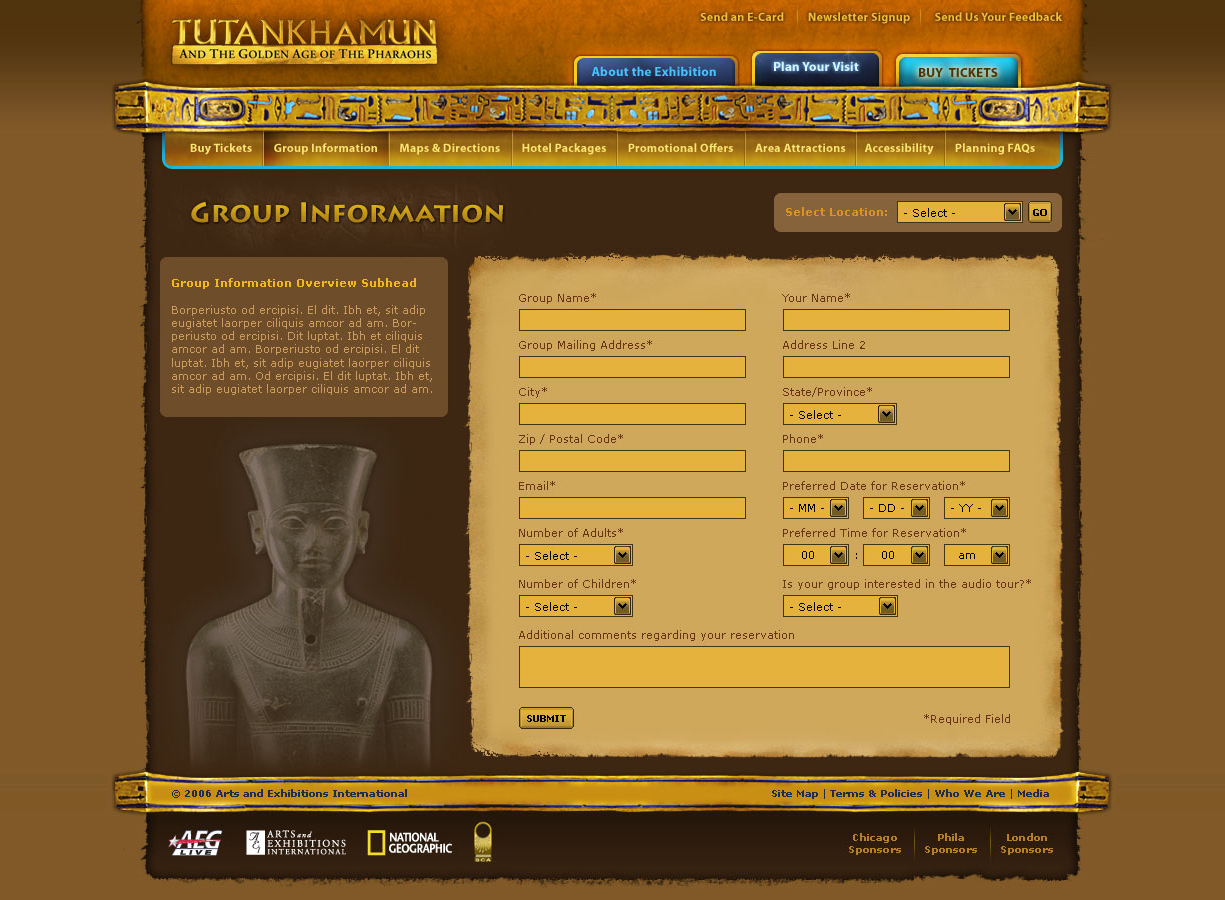
Task: Select Buy Tickets in the sub-navigation bar
Action: pyautogui.click(x=221, y=148)
